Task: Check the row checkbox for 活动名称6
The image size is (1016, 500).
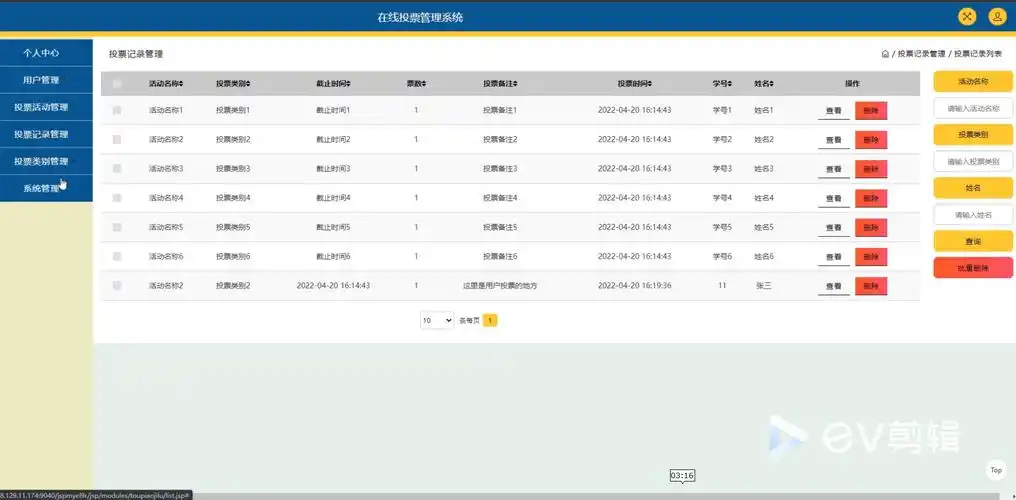Action: point(117,256)
